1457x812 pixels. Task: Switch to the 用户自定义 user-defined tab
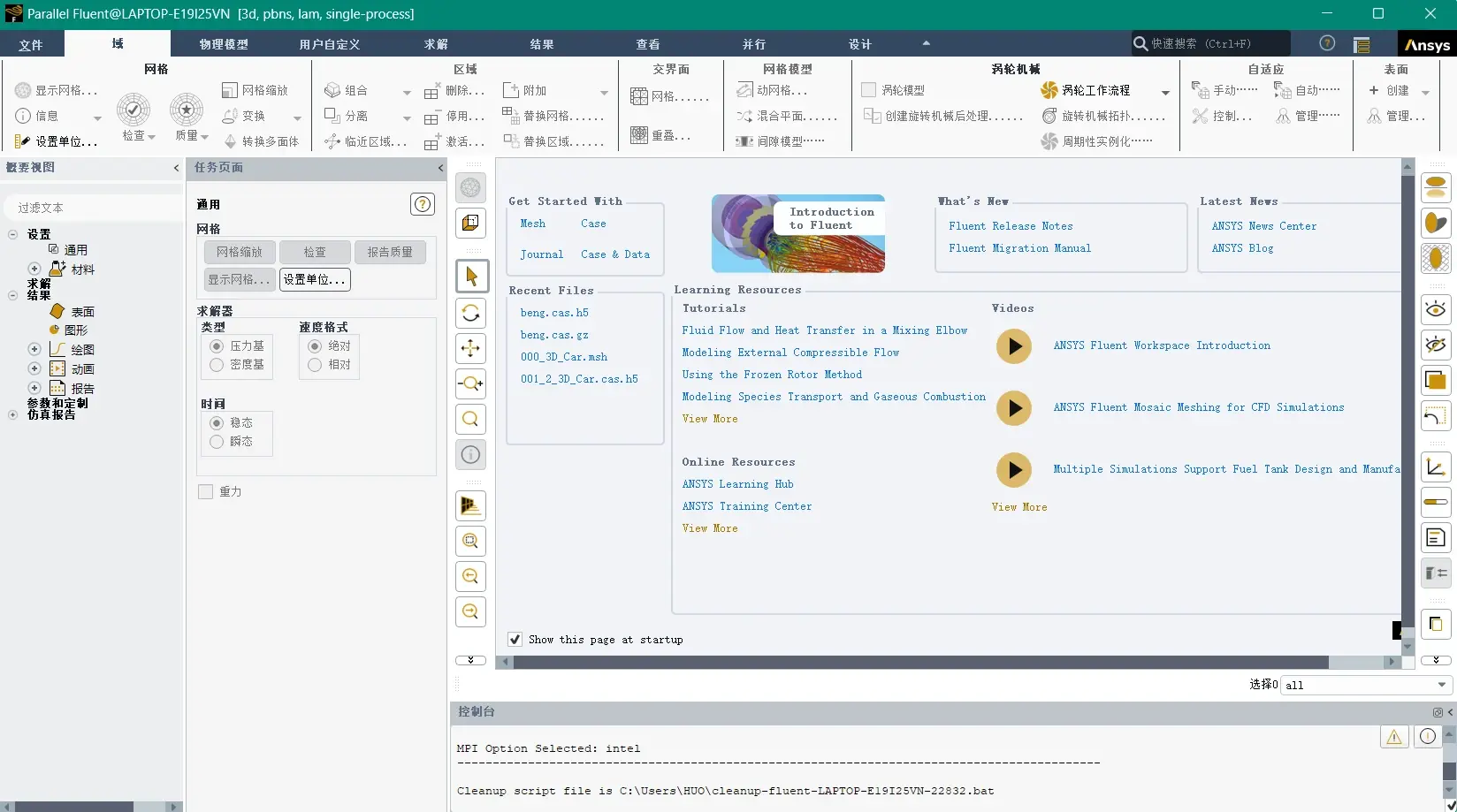[x=330, y=44]
